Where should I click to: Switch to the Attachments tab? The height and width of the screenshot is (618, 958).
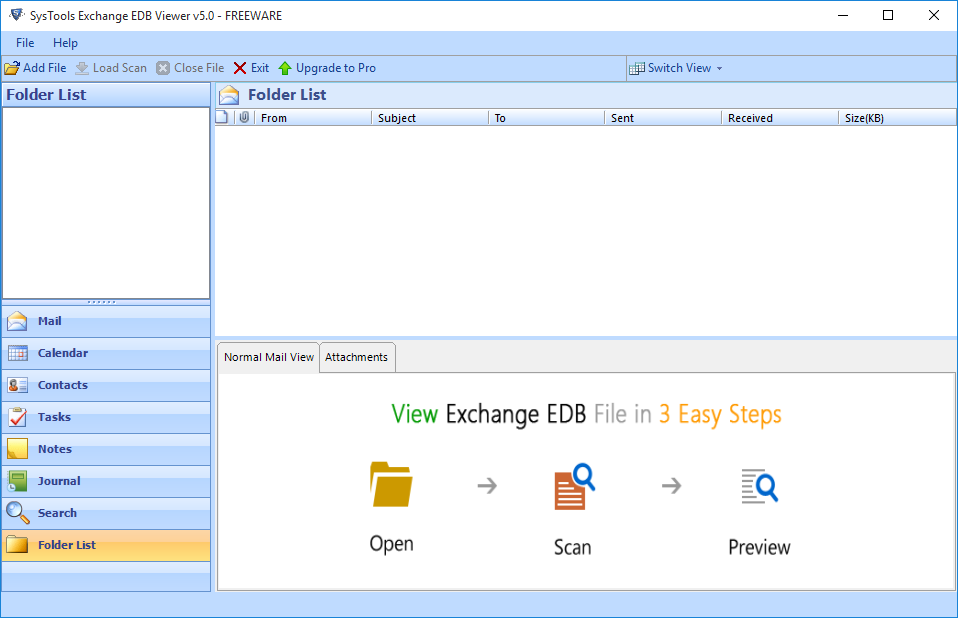(x=356, y=357)
